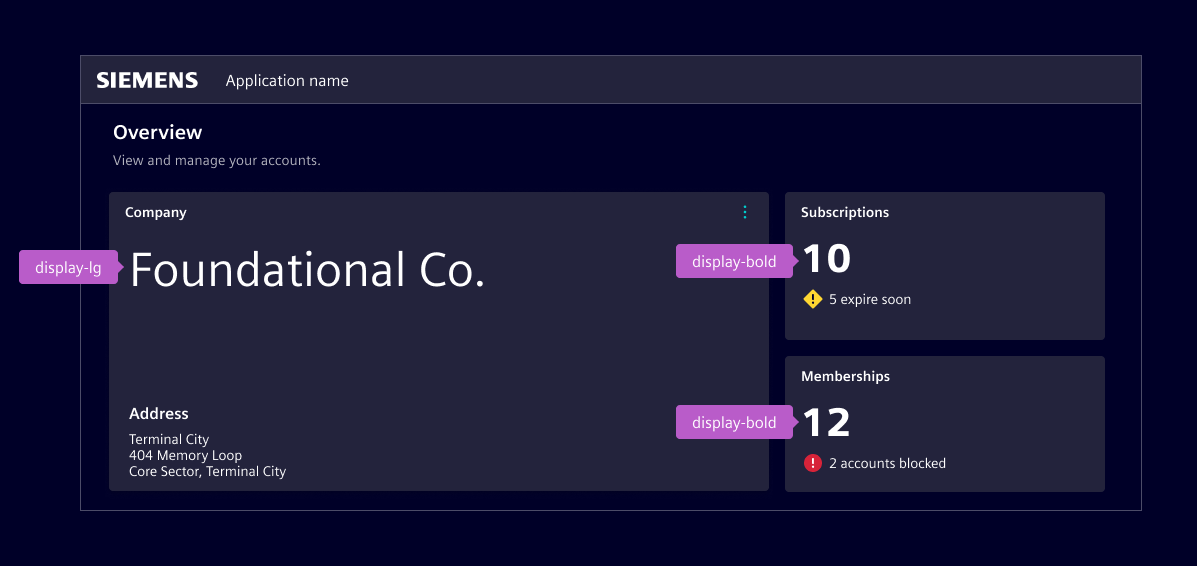The height and width of the screenshot is (566, 1197).
Task: Open the Company card three-dot menu
Action: pyautogui.click(x=744, y=212)
